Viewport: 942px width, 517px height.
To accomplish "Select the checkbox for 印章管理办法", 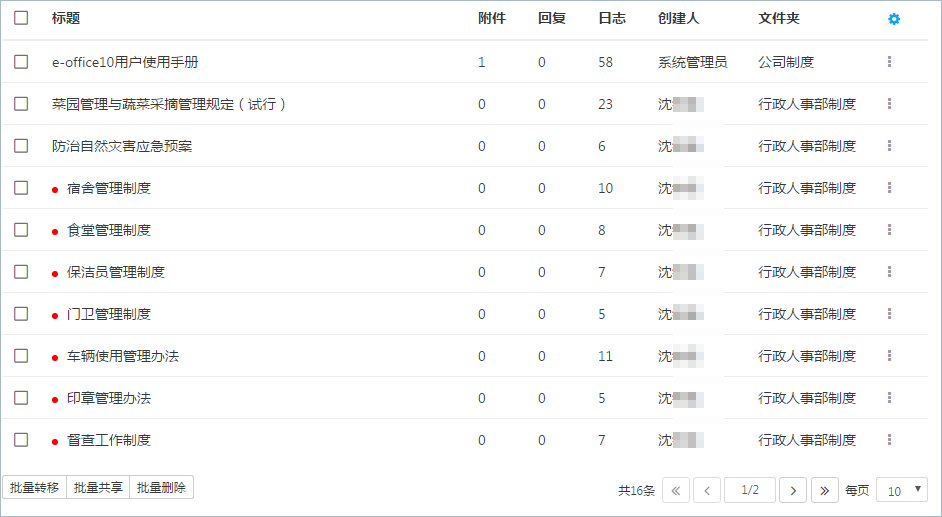I will coord(21,398).
